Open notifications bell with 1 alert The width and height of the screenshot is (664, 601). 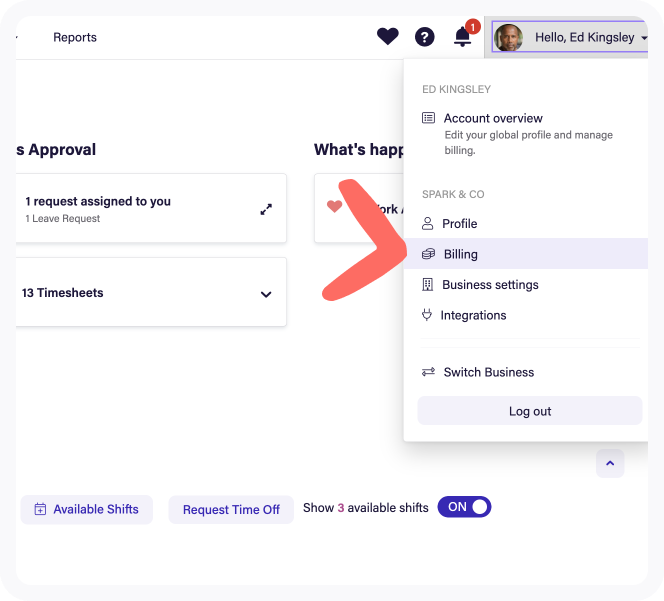[463, 36]
